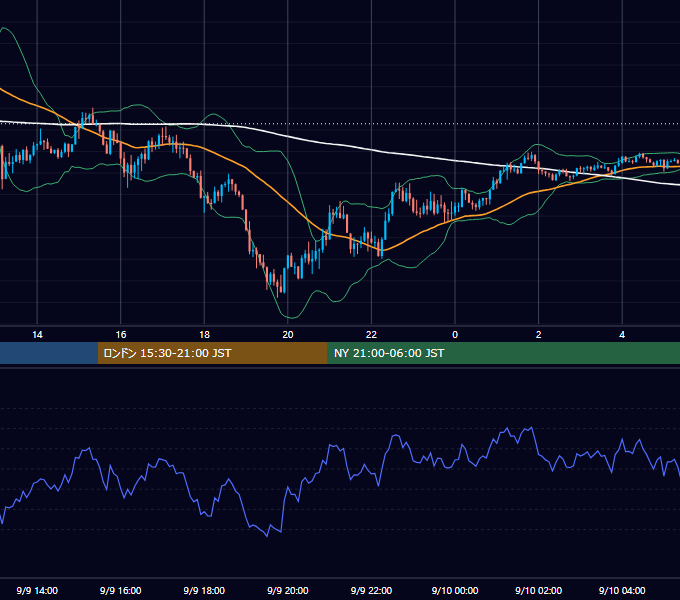Click the '9/9 14:00' oscillator time label
This screenshot has width=680, height=600.
coord(37,590)
